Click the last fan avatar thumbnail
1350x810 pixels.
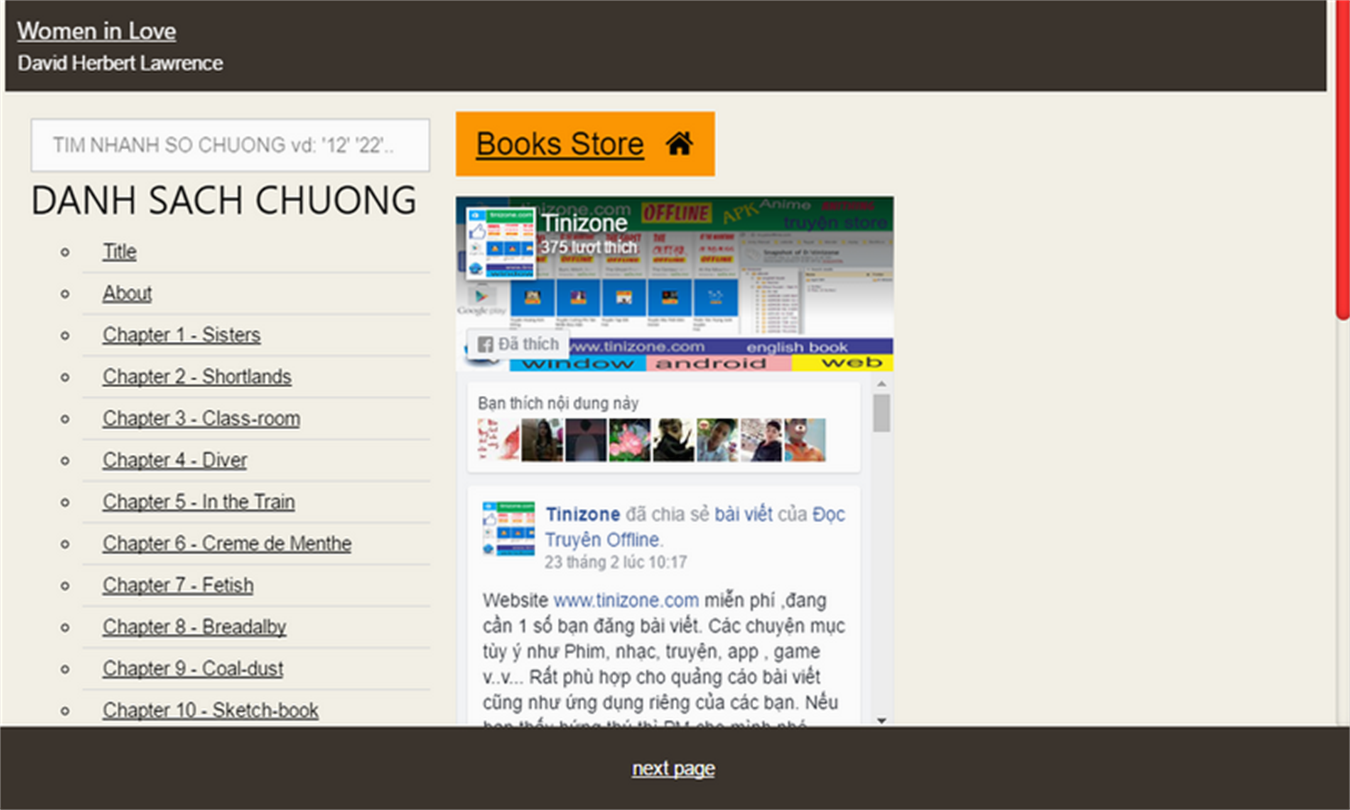pos(805,440)
